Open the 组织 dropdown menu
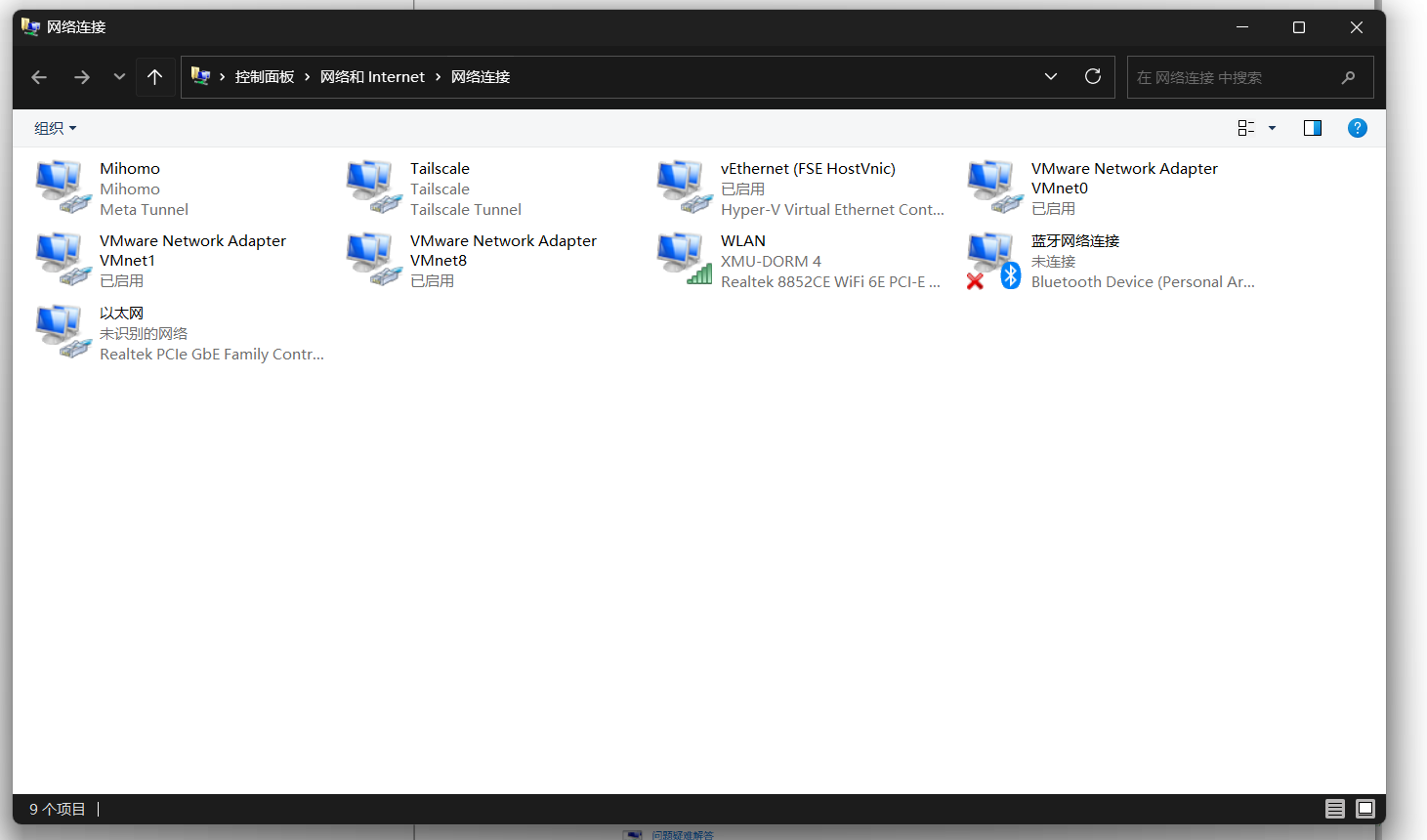This screenshot has width=1427, height=840. point(55,128)
